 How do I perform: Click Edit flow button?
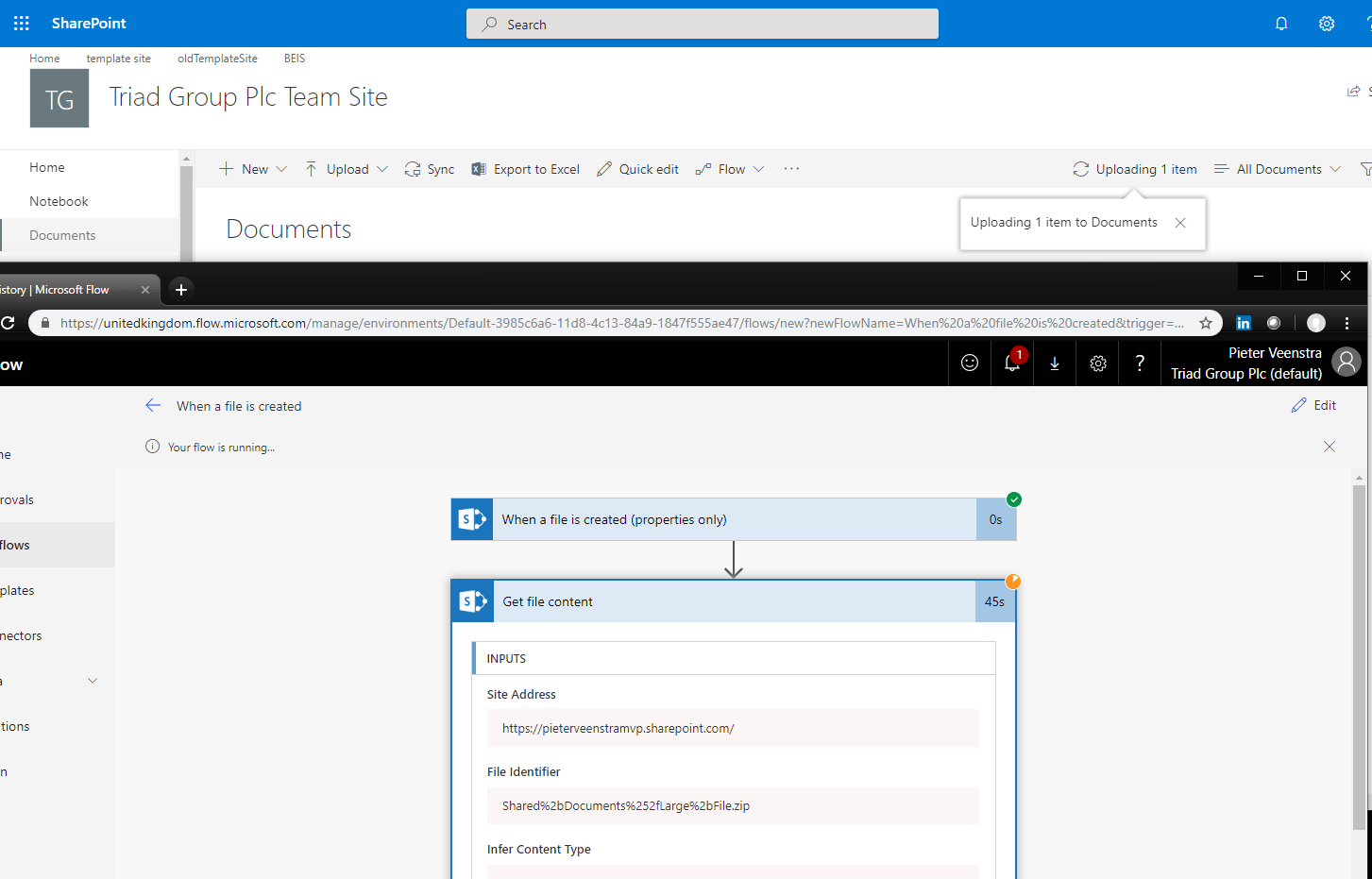click(x=1313, y=405)
